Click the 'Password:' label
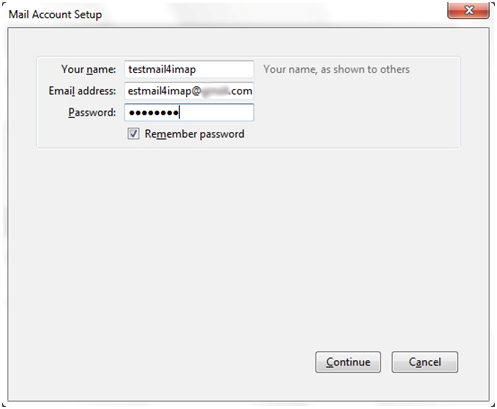This screenshot has width=497, height=409. [92, 112]
